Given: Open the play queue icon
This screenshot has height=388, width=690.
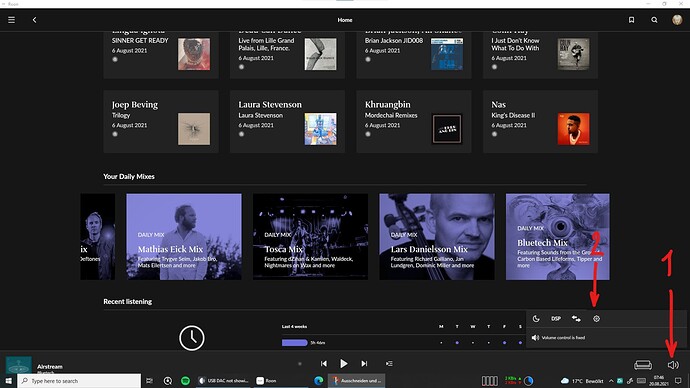Looking at the screenshot, I should click(389, 363).
